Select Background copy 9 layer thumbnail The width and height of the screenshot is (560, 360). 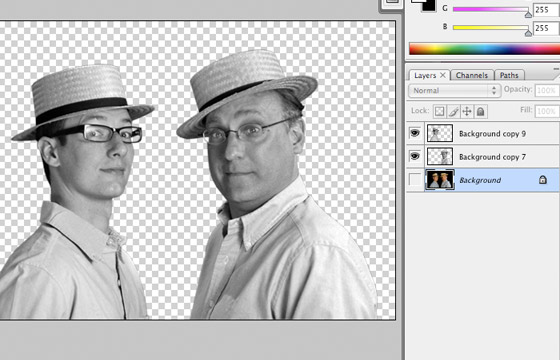pos(440,133)
